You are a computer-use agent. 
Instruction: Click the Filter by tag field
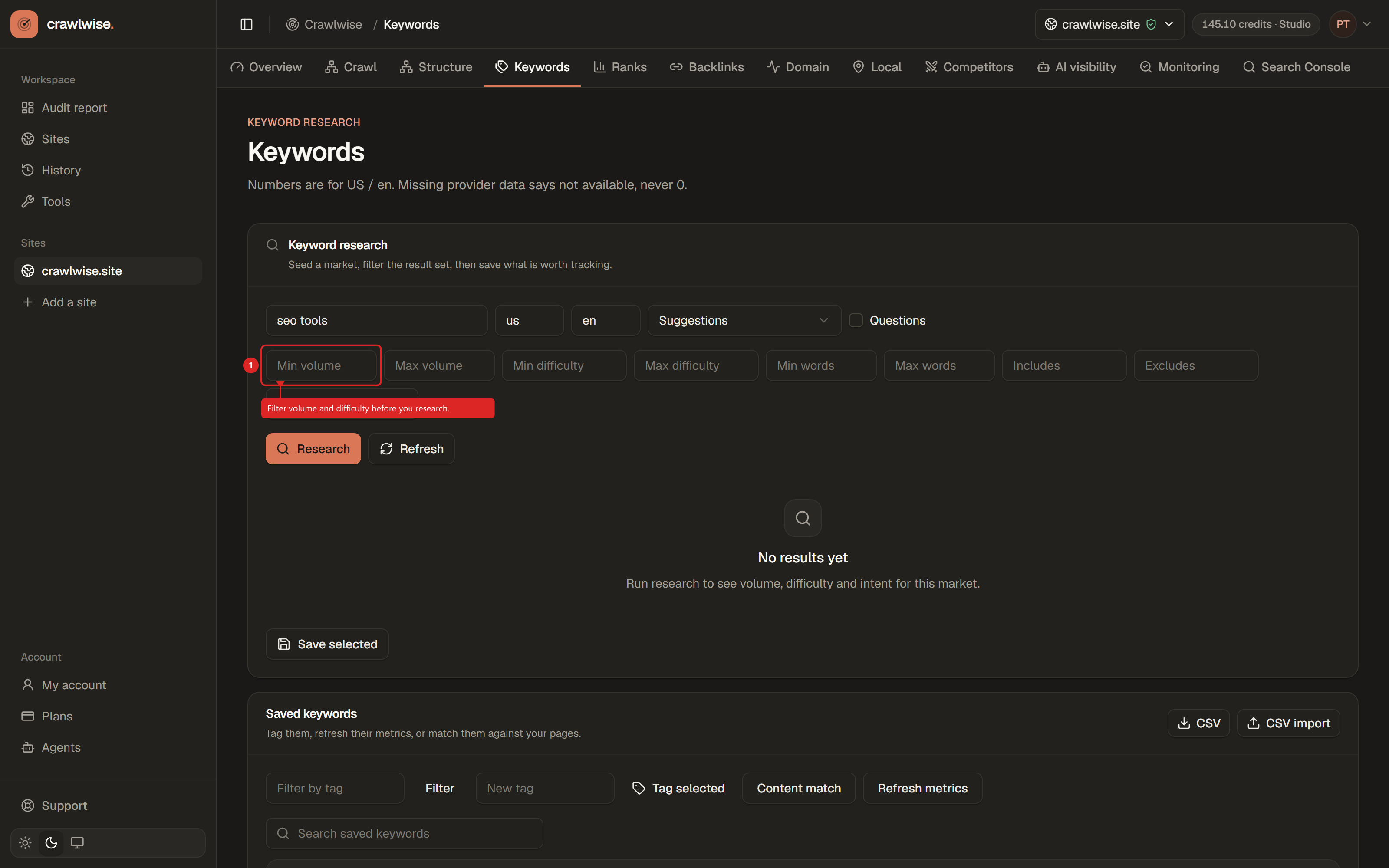pos(335,788)
